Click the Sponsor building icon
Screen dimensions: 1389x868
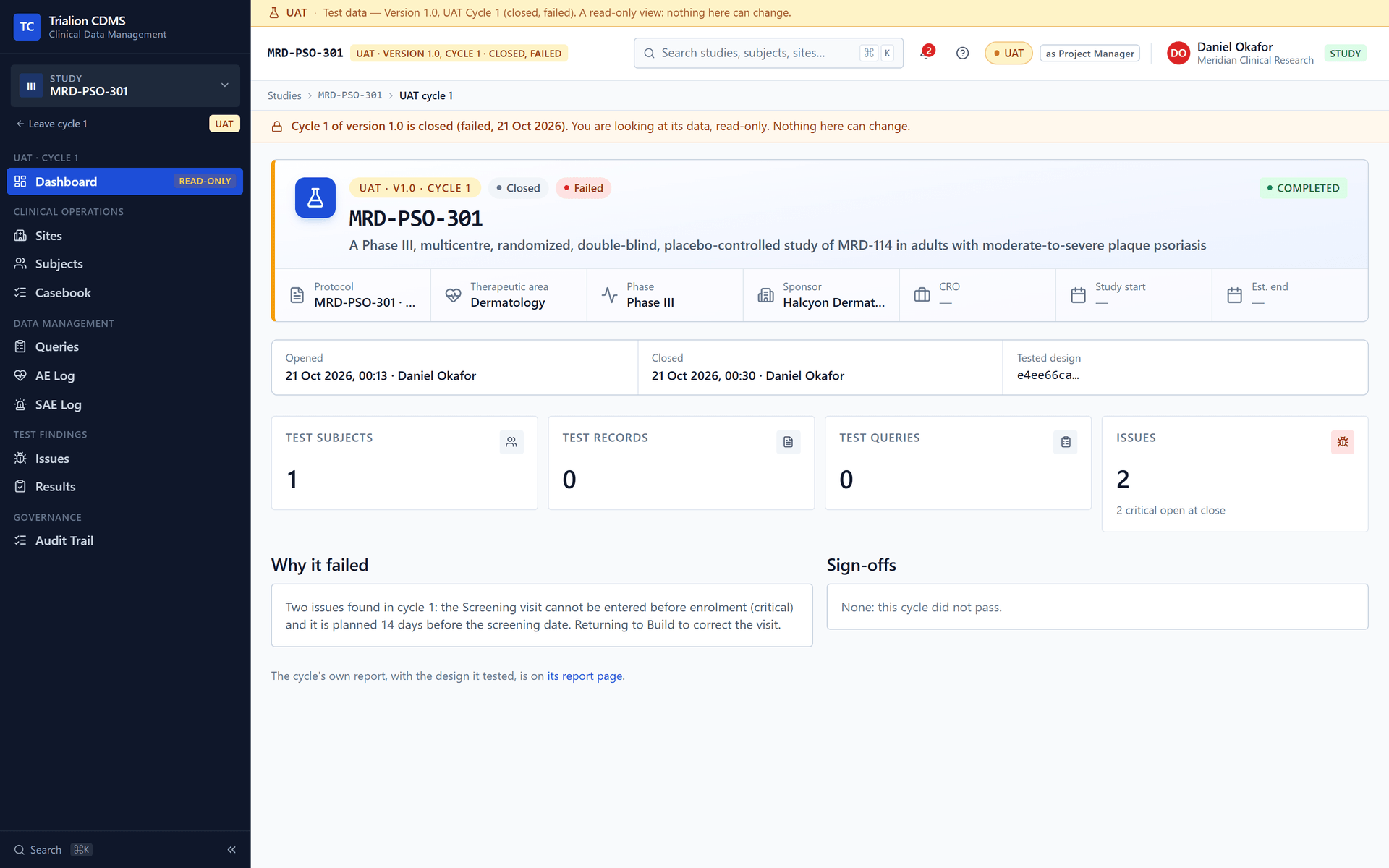pos(765,295)
